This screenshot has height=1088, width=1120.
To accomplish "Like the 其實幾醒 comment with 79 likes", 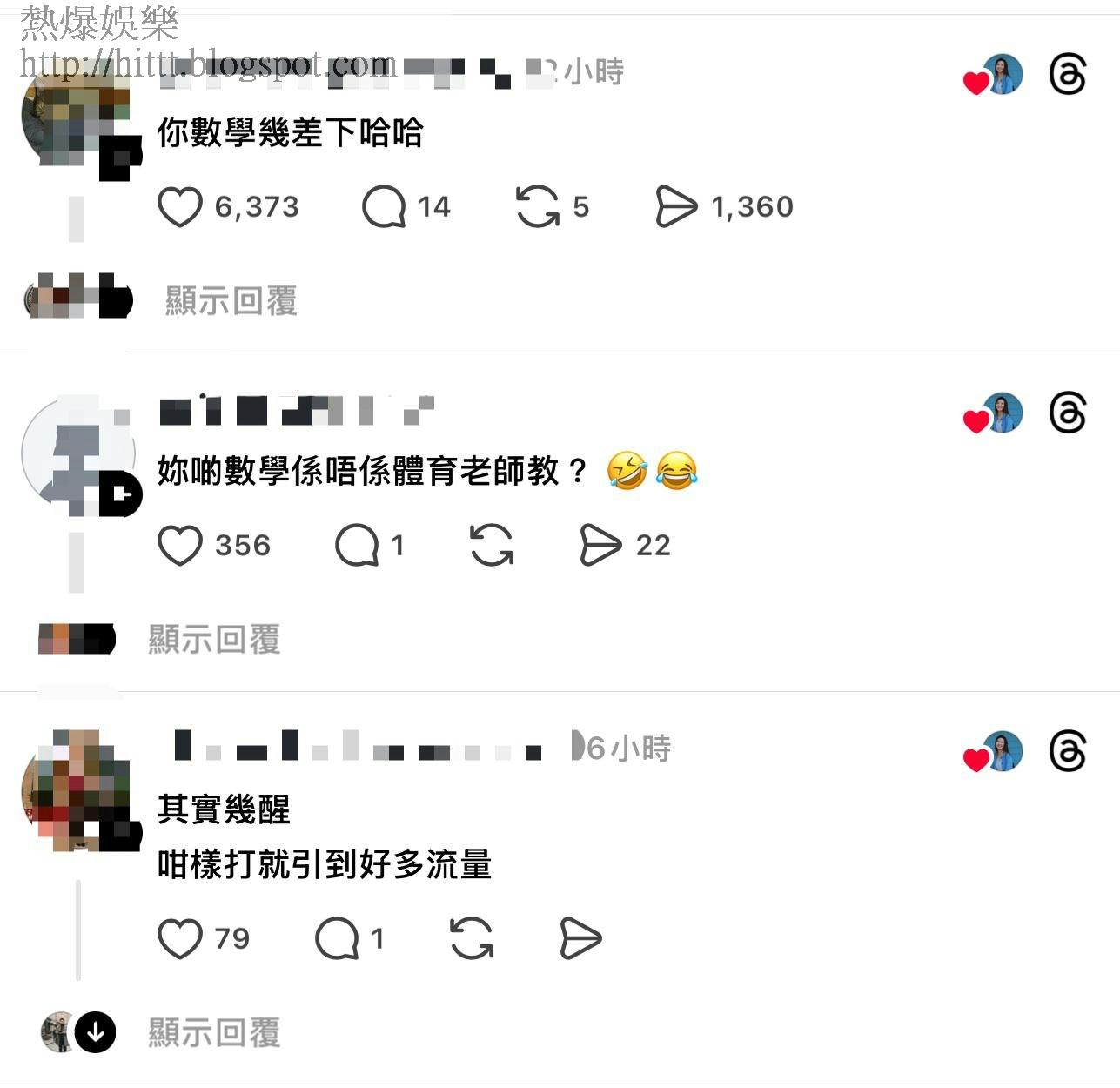I will 180,939.
